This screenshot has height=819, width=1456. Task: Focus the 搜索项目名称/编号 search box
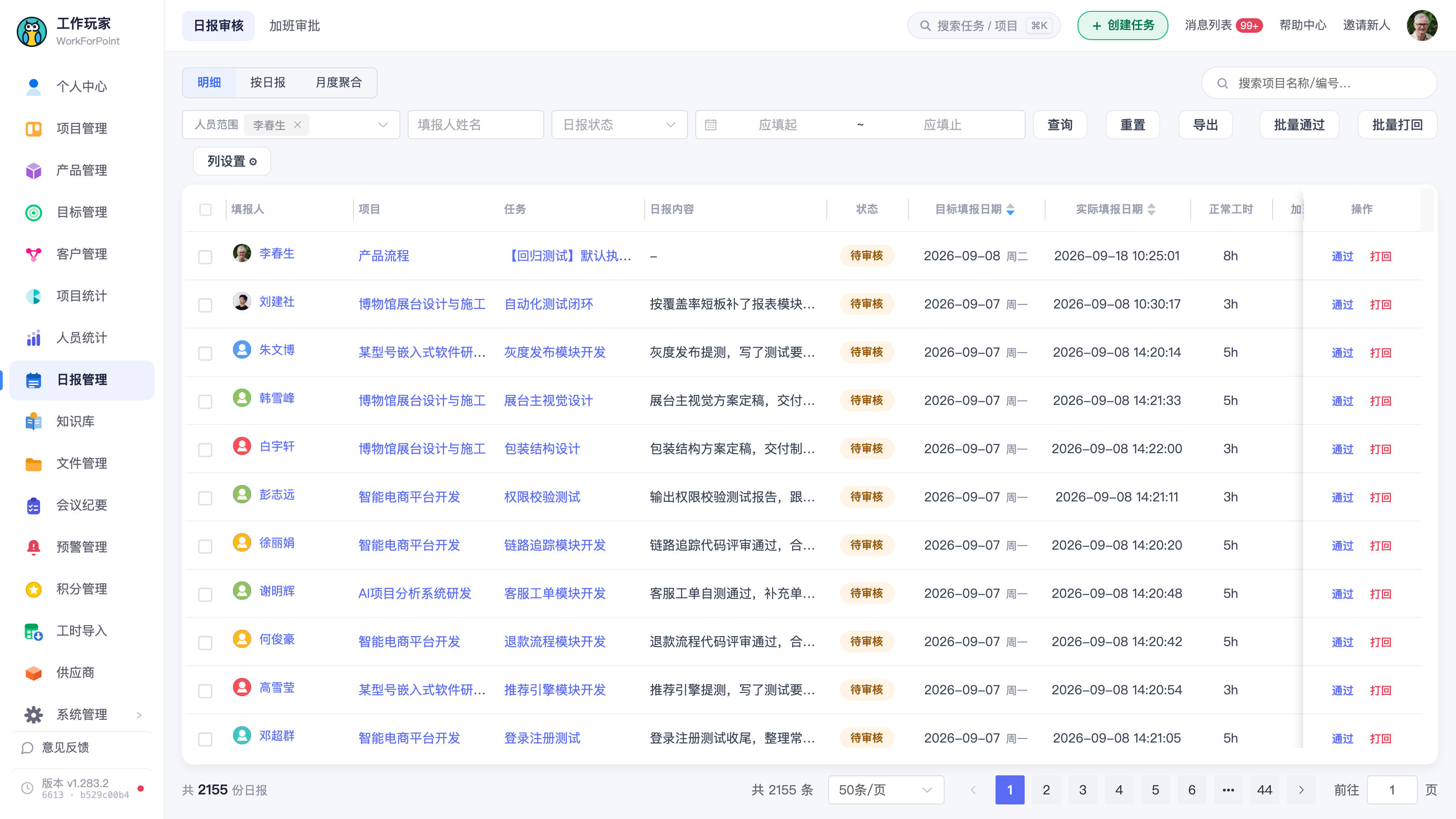coord(1319,83)
